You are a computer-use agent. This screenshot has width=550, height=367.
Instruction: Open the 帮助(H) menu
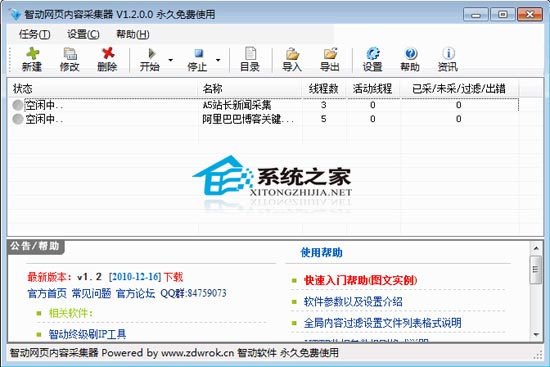tap(133, 34)
